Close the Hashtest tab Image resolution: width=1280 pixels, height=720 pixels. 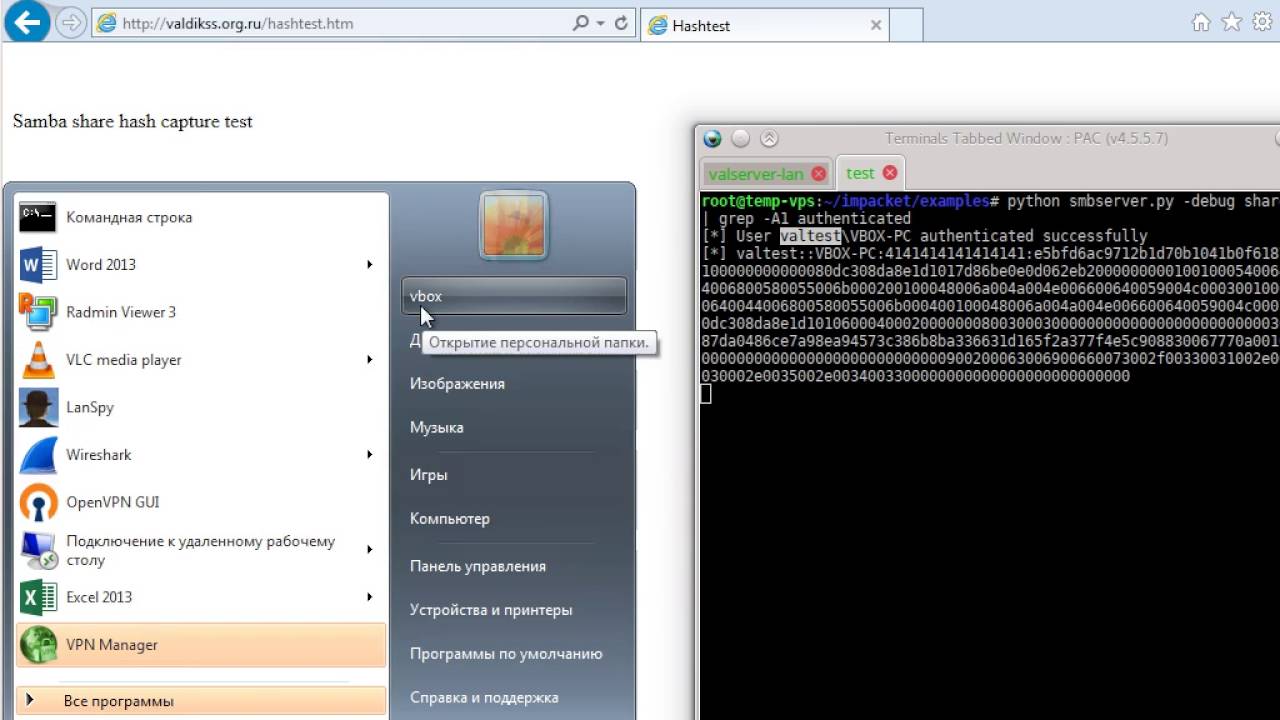point(876,26)
